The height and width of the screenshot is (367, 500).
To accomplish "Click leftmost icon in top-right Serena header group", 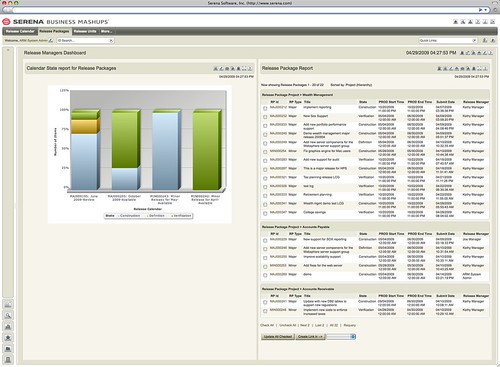I will [456, 22].
